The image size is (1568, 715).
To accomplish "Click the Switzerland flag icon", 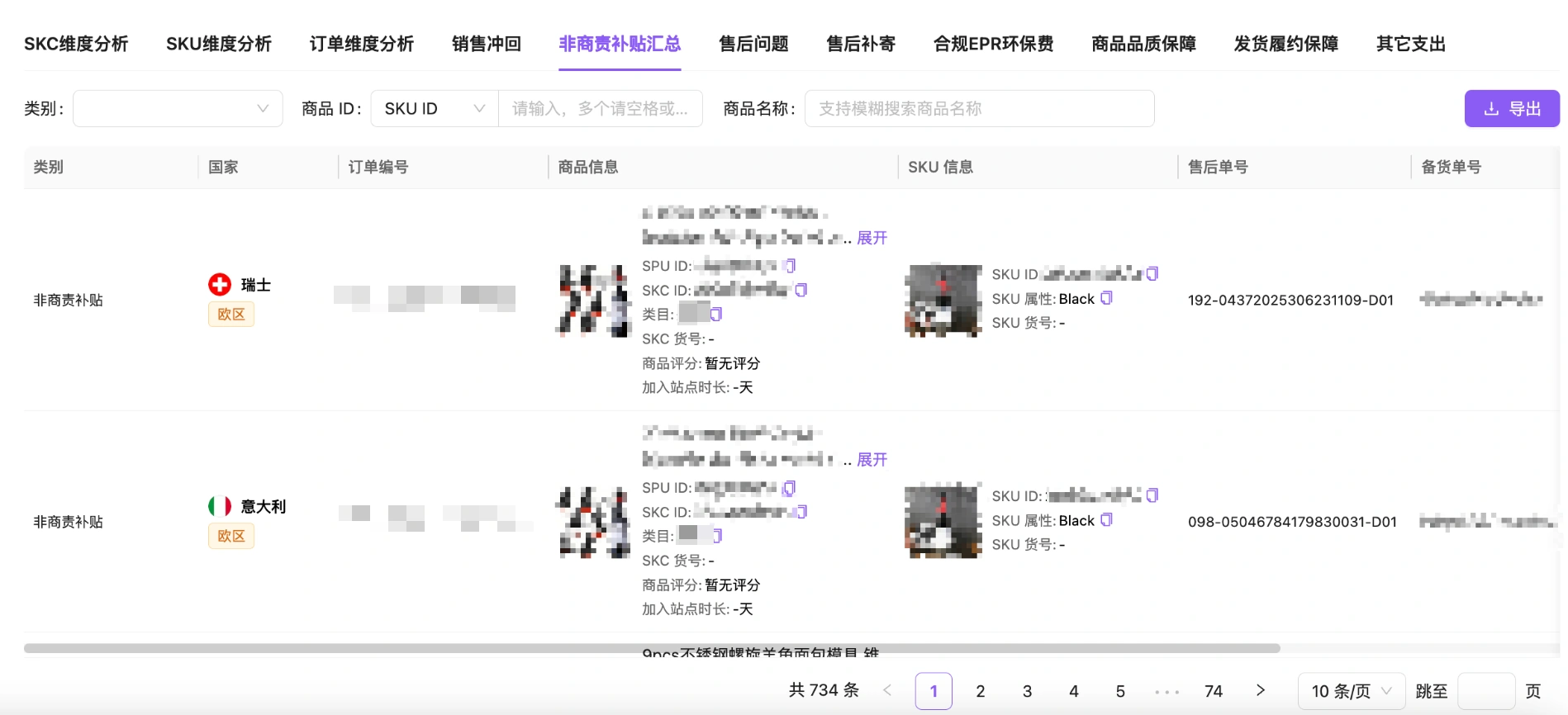I will pos(220,285).
